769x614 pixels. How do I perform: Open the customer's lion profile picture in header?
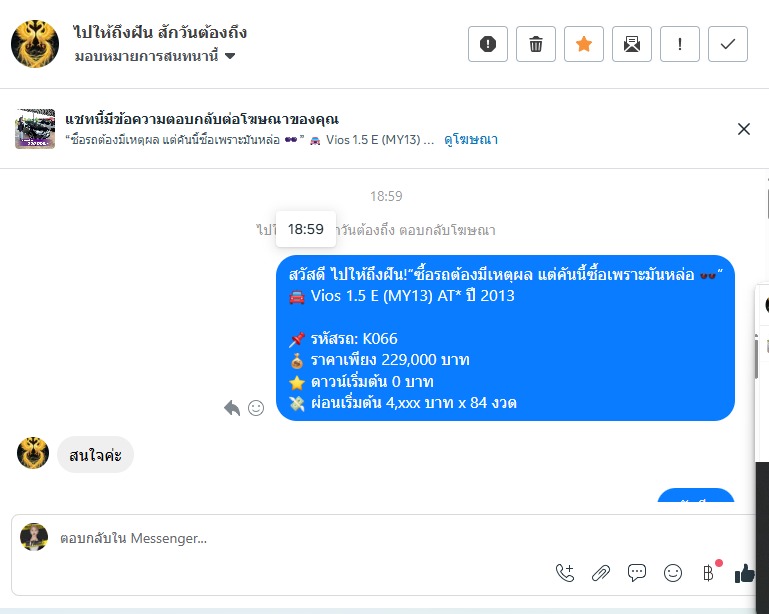click(x=35, y=44)
